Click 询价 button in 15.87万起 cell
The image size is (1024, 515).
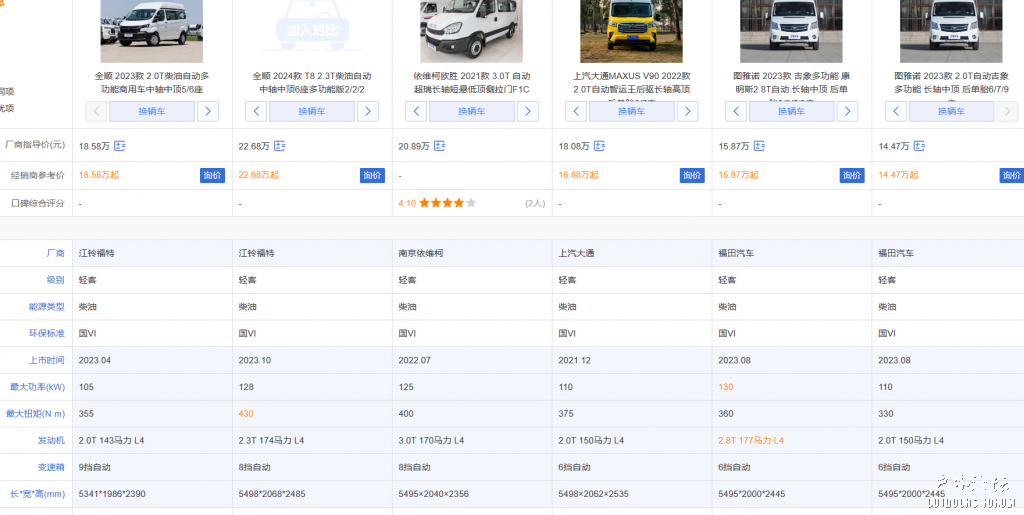click(852, 176)
